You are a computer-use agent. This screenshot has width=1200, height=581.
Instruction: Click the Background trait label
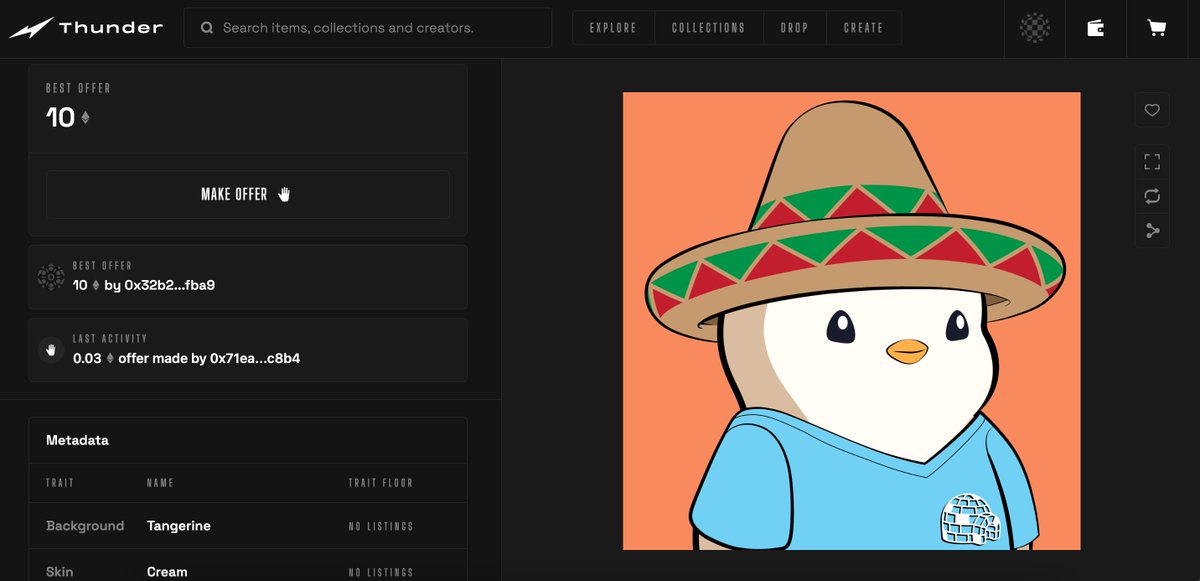click(85, 526)
